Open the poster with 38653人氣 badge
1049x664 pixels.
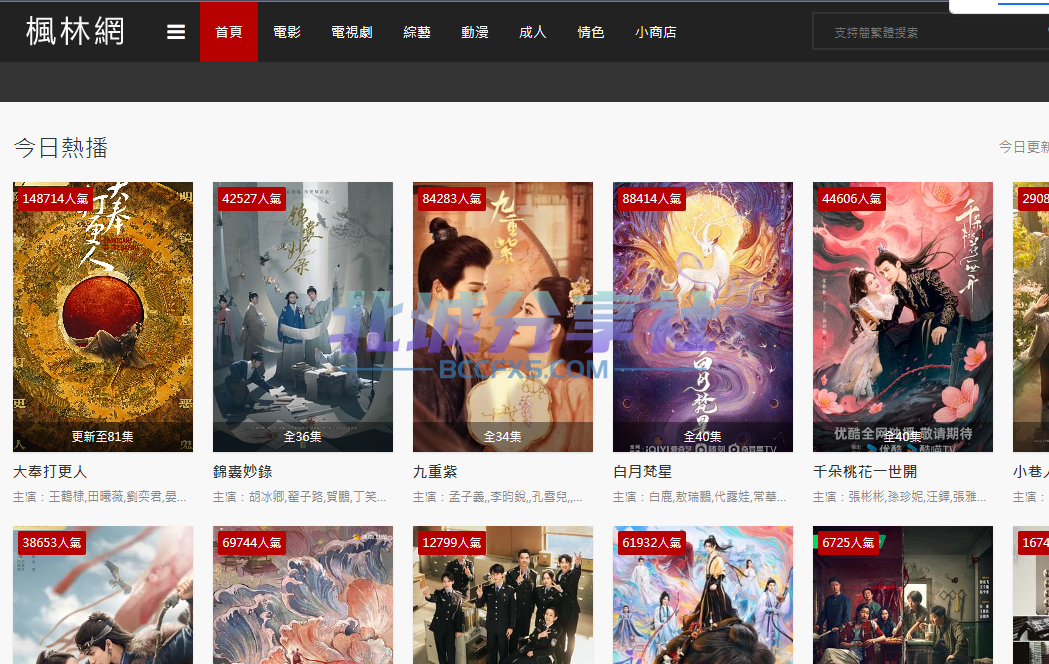tap(103, 595)
